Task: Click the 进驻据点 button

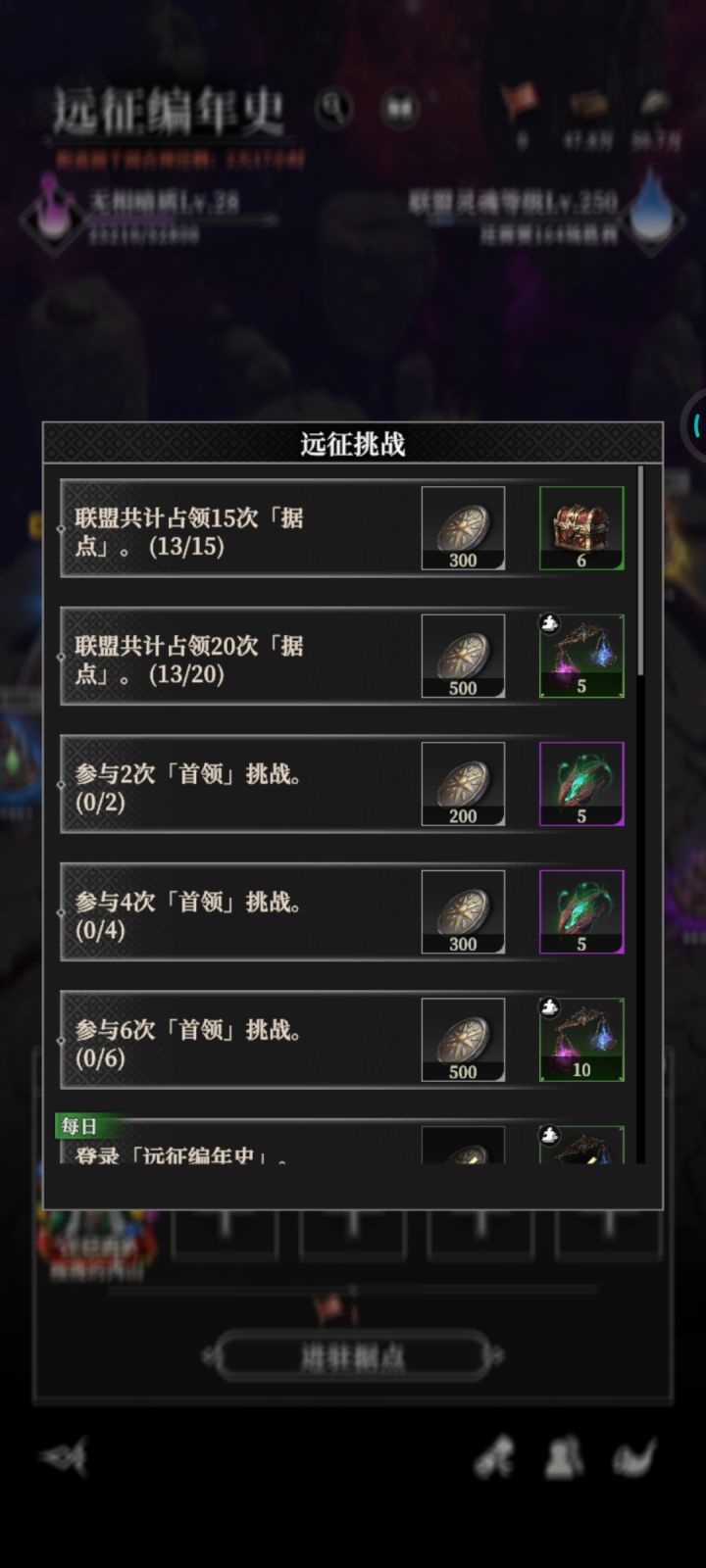Action: pyautogui.click(x=353, y=1357)
